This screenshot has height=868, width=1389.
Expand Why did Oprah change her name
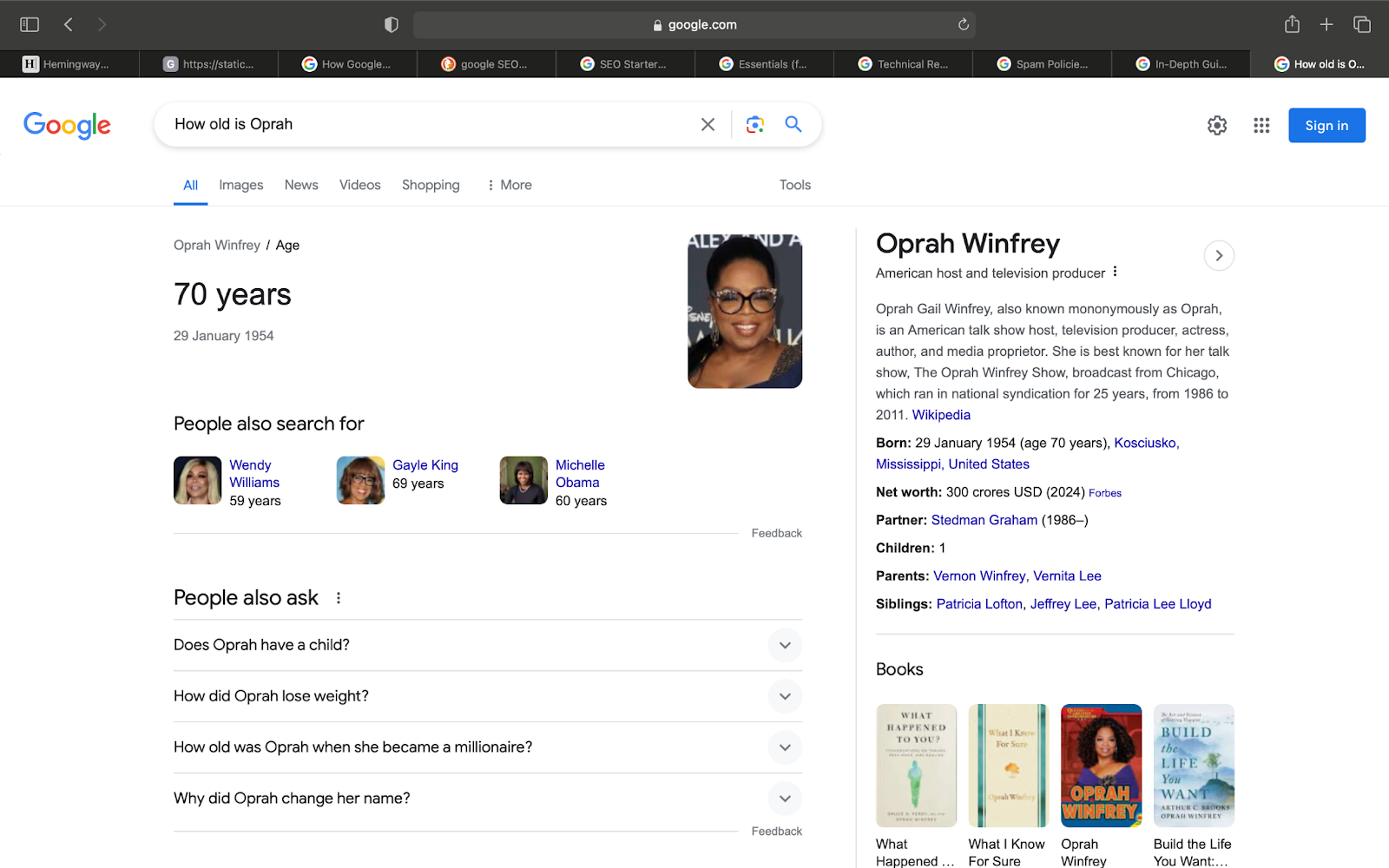click(x=488, y=799)
